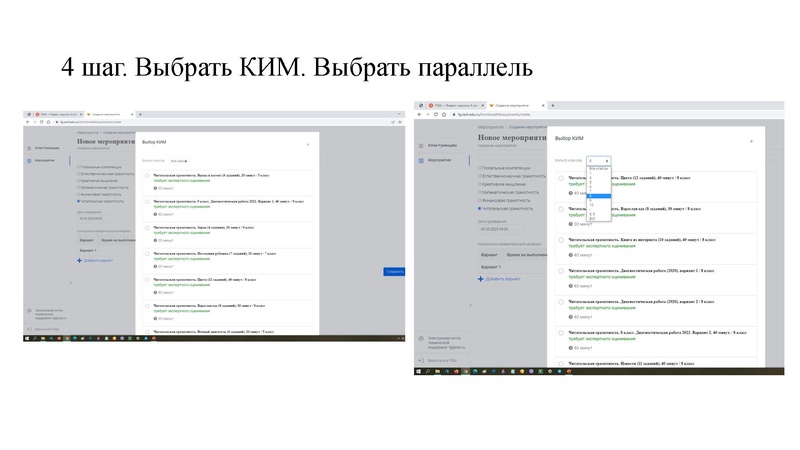The image size is (800, 450).
Task: Select radio for Выход в космос KIM
Action: (x=148, y=175)
